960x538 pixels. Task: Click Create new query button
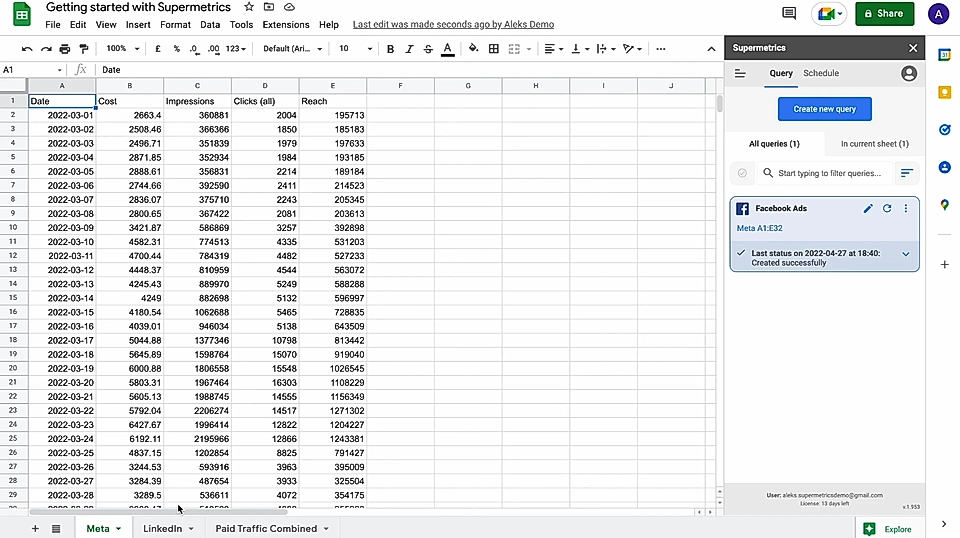(824, 109)
